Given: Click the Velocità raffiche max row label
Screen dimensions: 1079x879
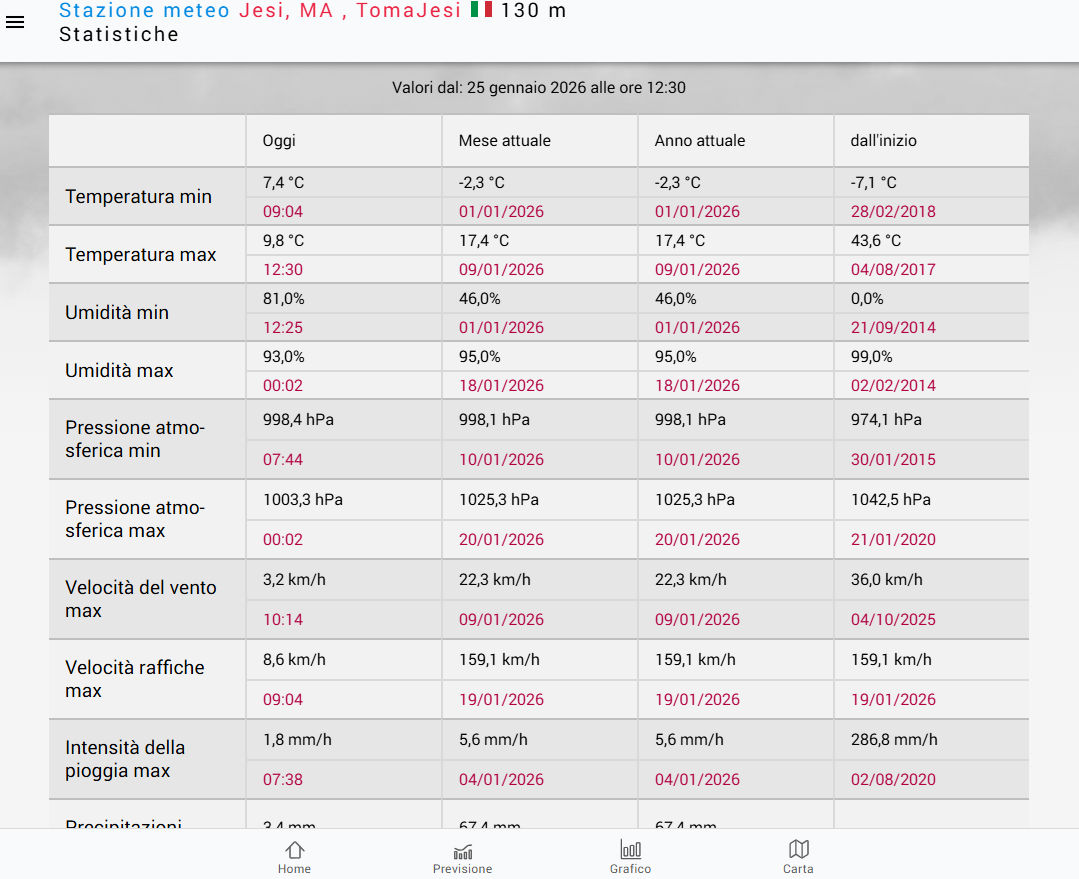Looking at the screenshot, I should click(x=134, y=679).
